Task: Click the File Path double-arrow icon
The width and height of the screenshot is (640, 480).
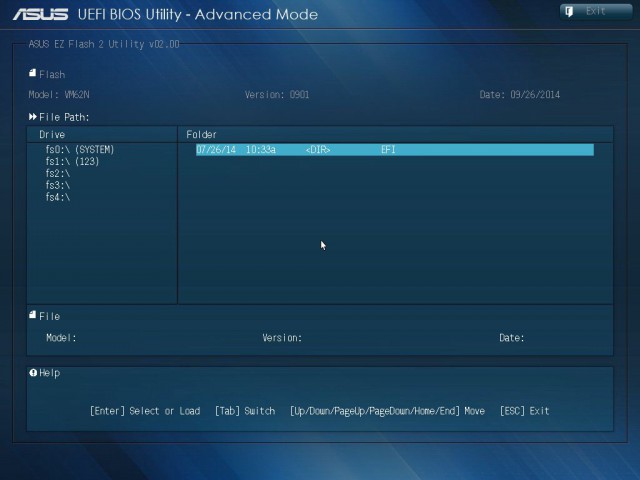Action: pos(33,117)
